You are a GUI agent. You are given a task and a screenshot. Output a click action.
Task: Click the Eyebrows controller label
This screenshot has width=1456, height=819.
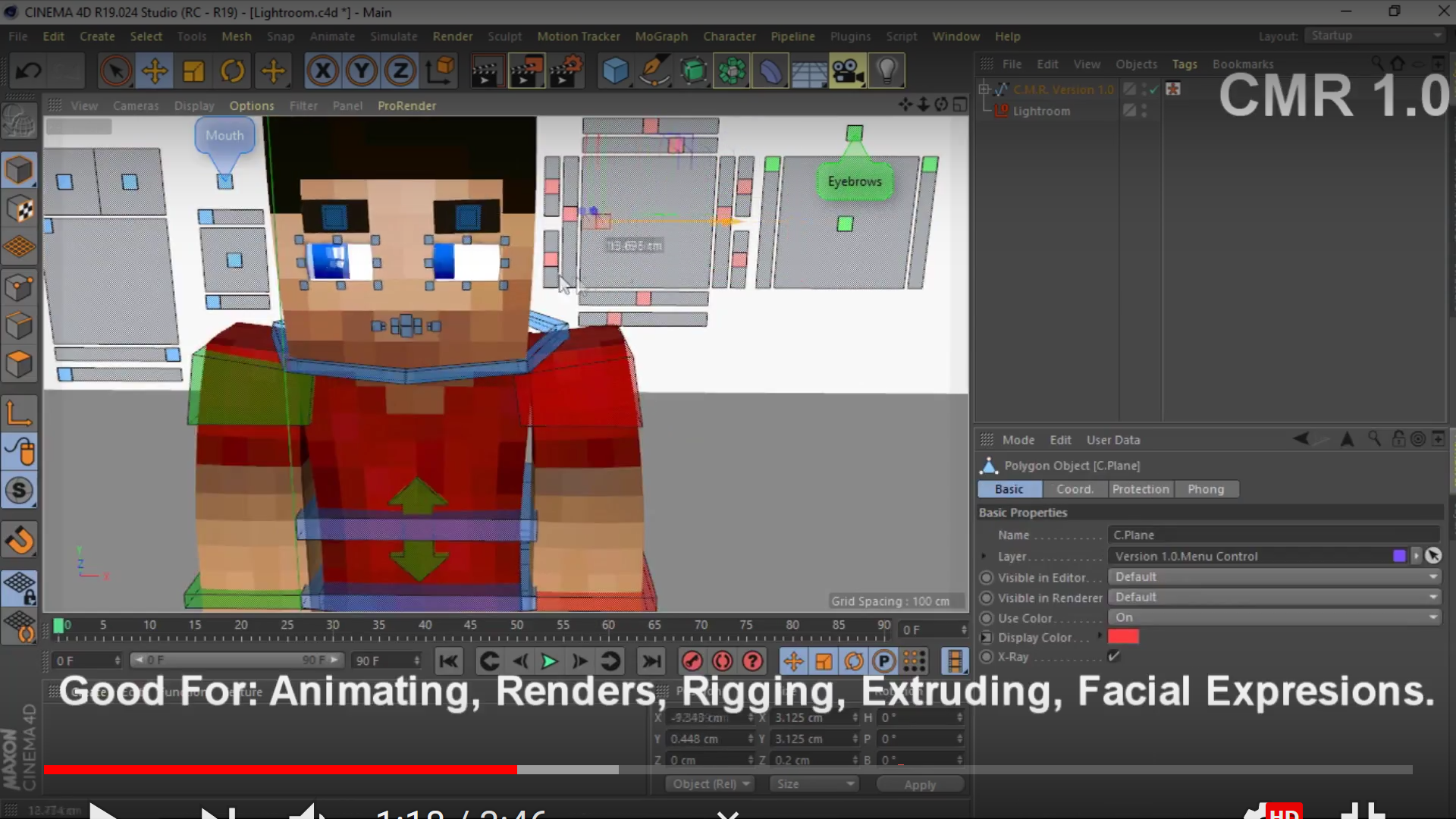(x=855, y=182)
